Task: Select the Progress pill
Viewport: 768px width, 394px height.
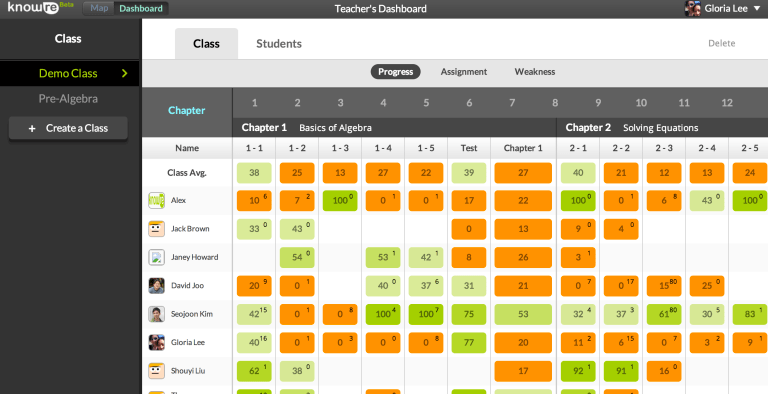Action: tap(395, 72)
